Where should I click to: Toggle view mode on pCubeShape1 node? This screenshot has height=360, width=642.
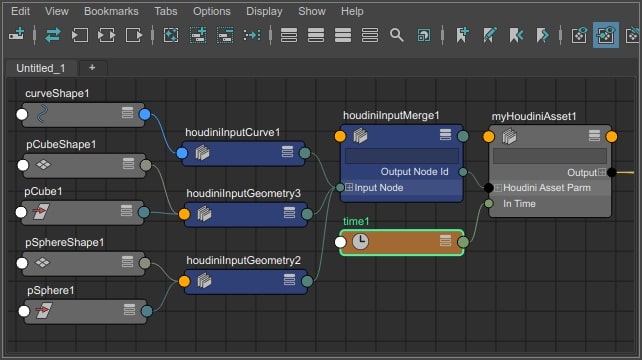click(x=128, y=164)
